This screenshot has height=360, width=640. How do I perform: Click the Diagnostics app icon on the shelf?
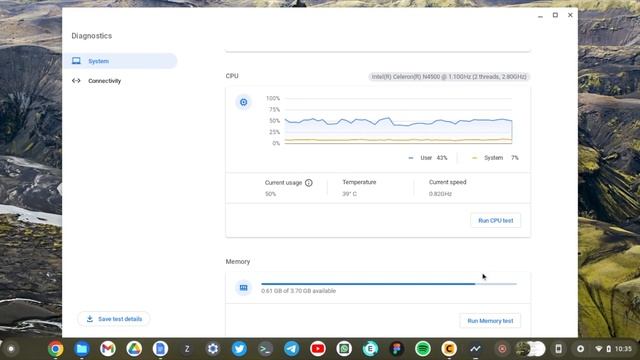[x=475, y=349]
